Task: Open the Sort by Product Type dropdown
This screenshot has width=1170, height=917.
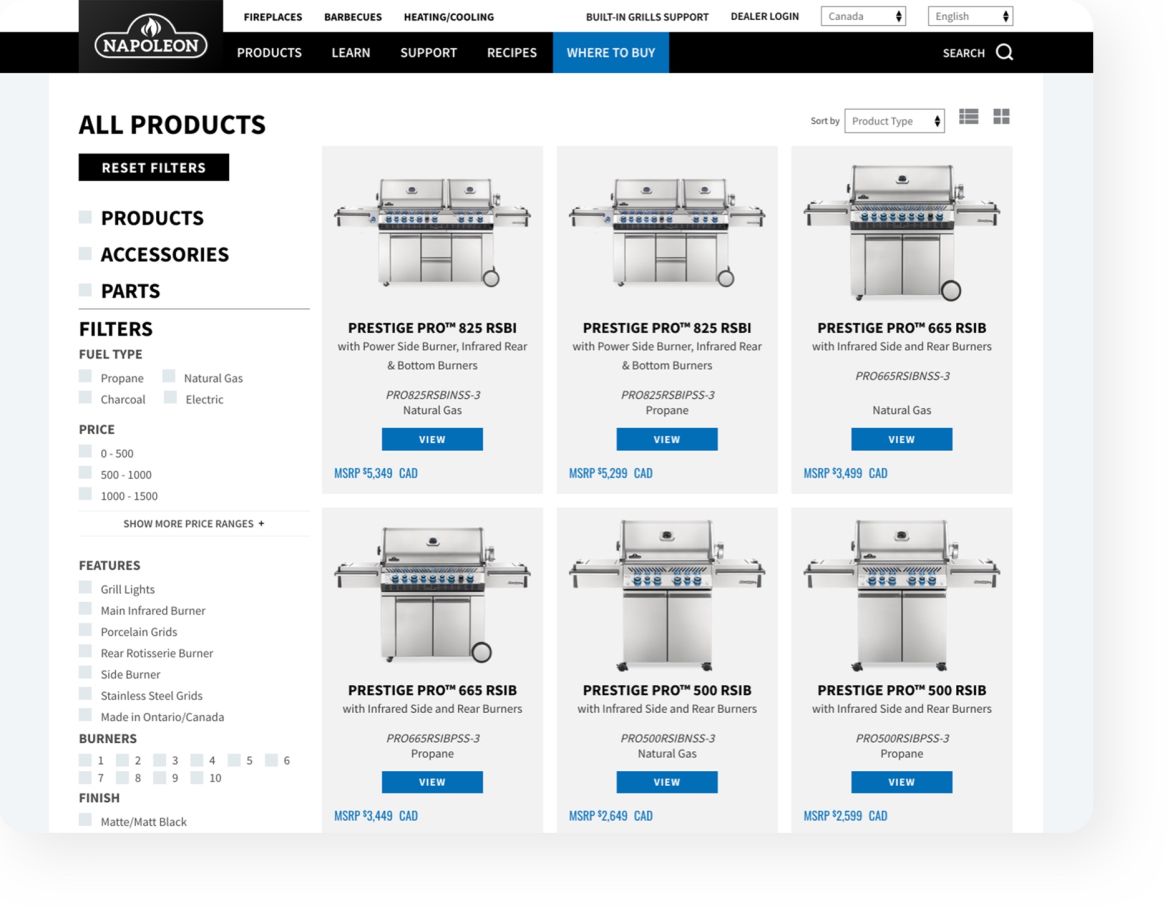Action: [x=893, y=121]
